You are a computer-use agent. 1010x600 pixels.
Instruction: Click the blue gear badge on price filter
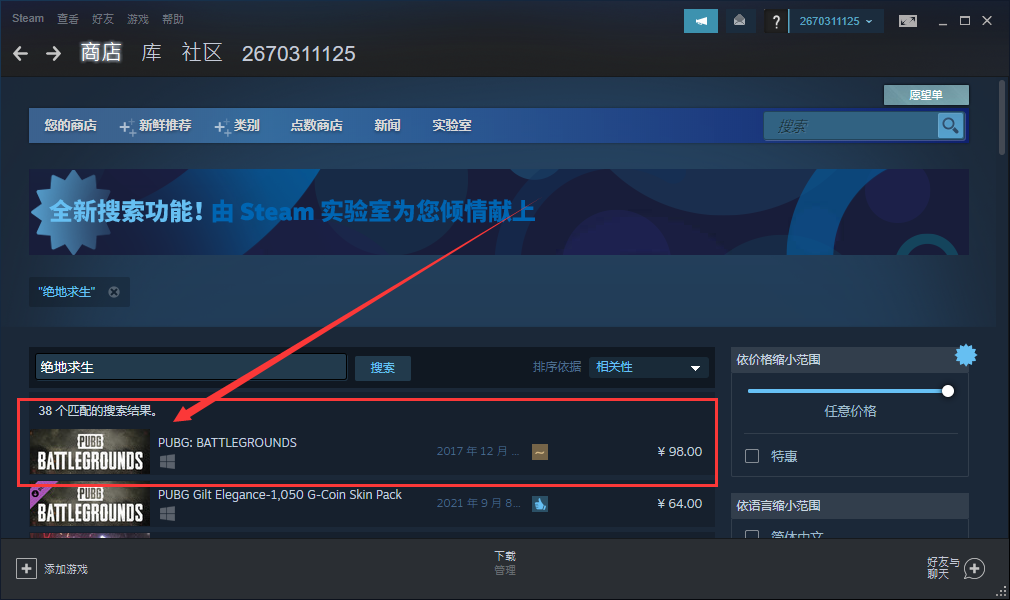click(x=966, y=355)
